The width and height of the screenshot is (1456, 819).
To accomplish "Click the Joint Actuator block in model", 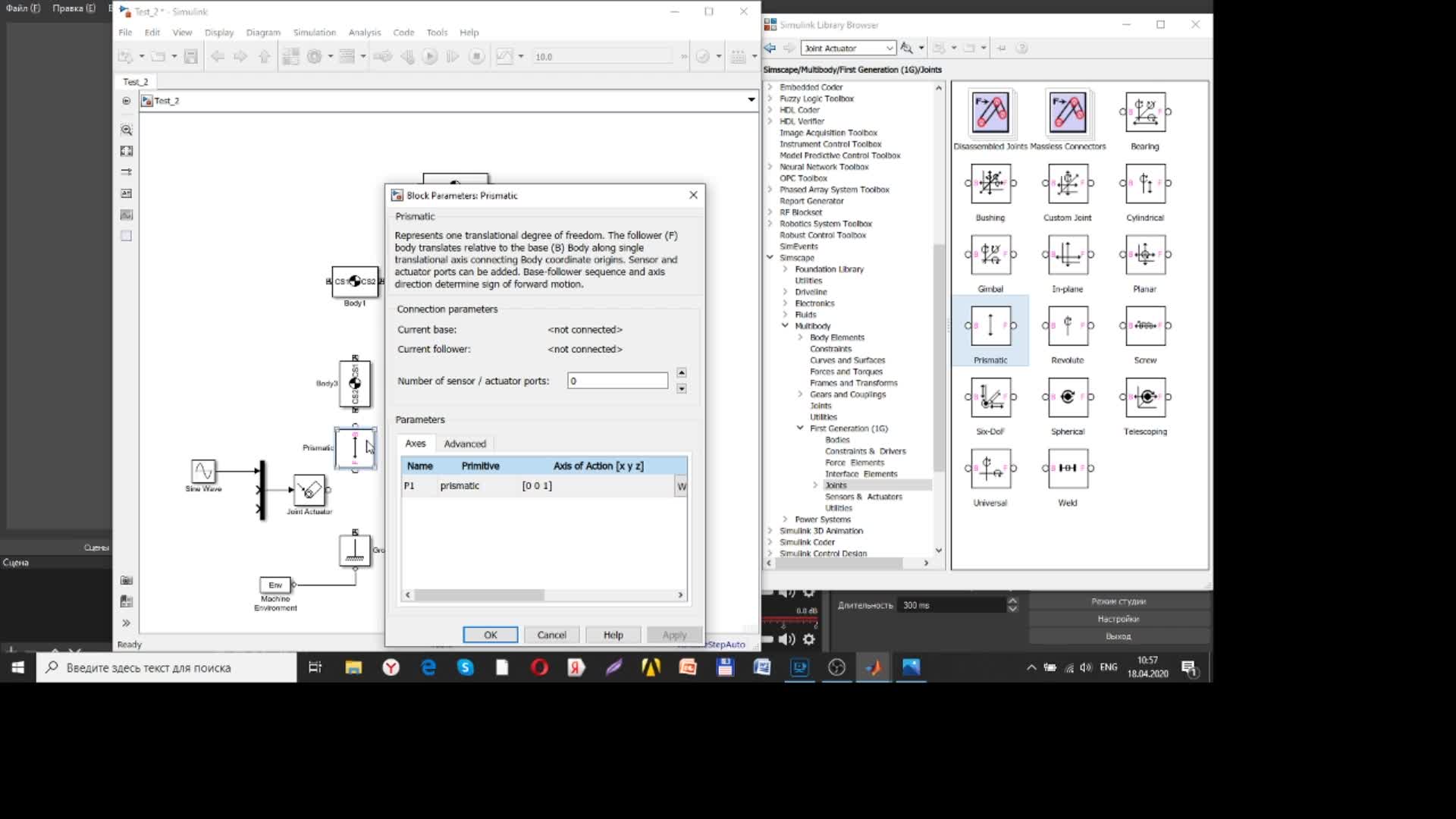I will 309,491.
